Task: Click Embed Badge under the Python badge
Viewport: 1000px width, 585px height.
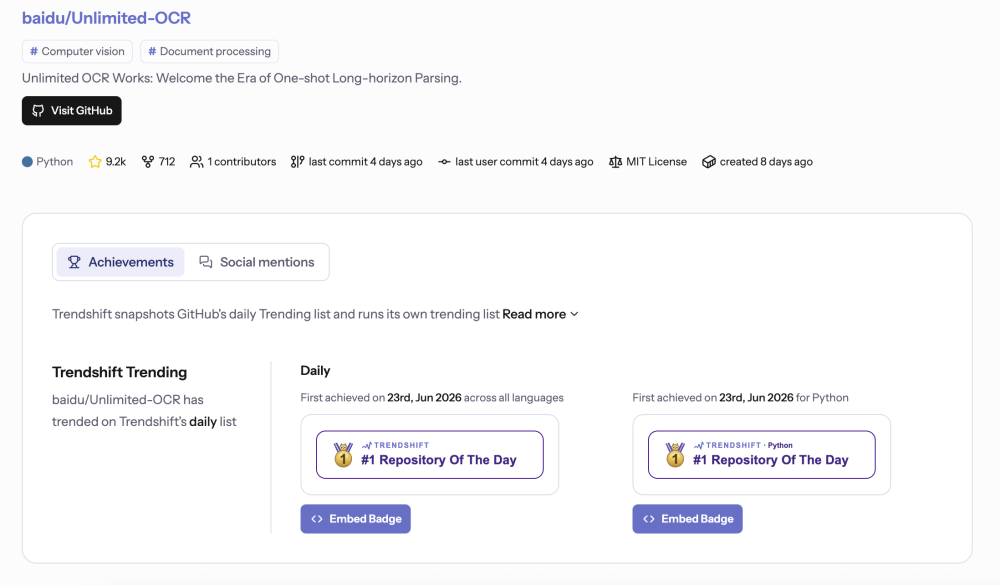Action: click(688, 519)
